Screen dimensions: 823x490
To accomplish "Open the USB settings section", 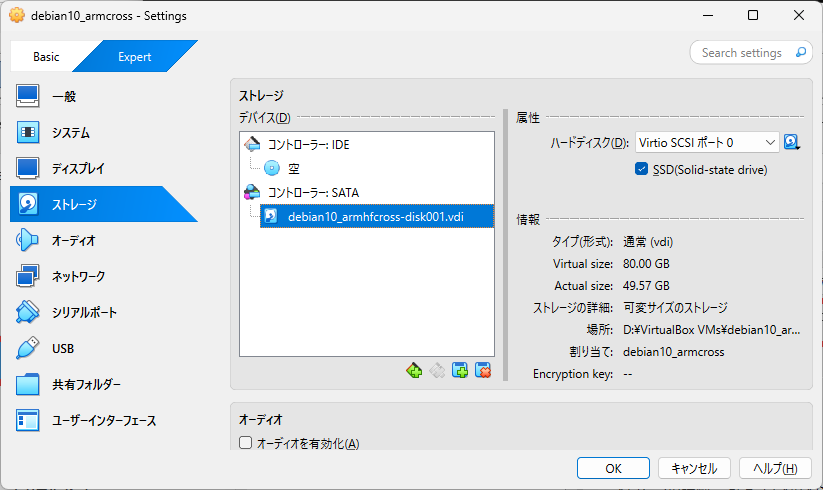I will 62,349.
